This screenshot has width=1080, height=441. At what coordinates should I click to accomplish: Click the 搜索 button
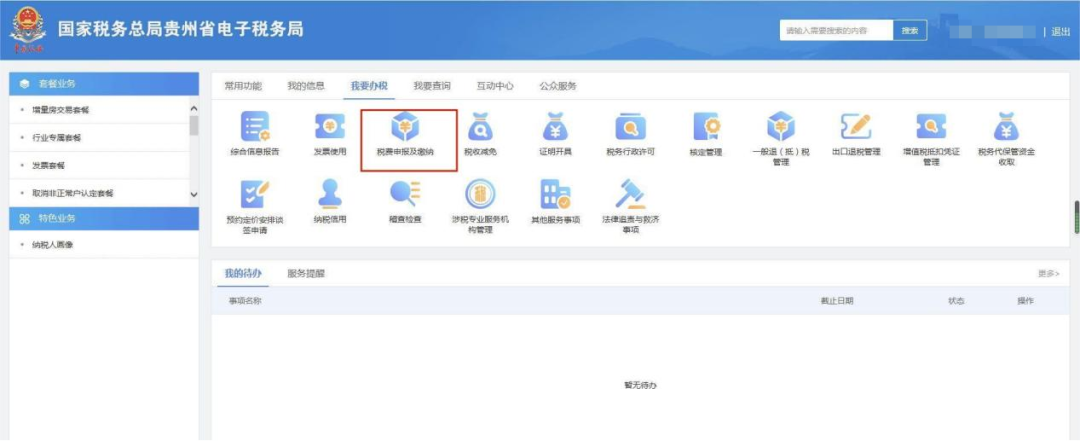[910, 30]
